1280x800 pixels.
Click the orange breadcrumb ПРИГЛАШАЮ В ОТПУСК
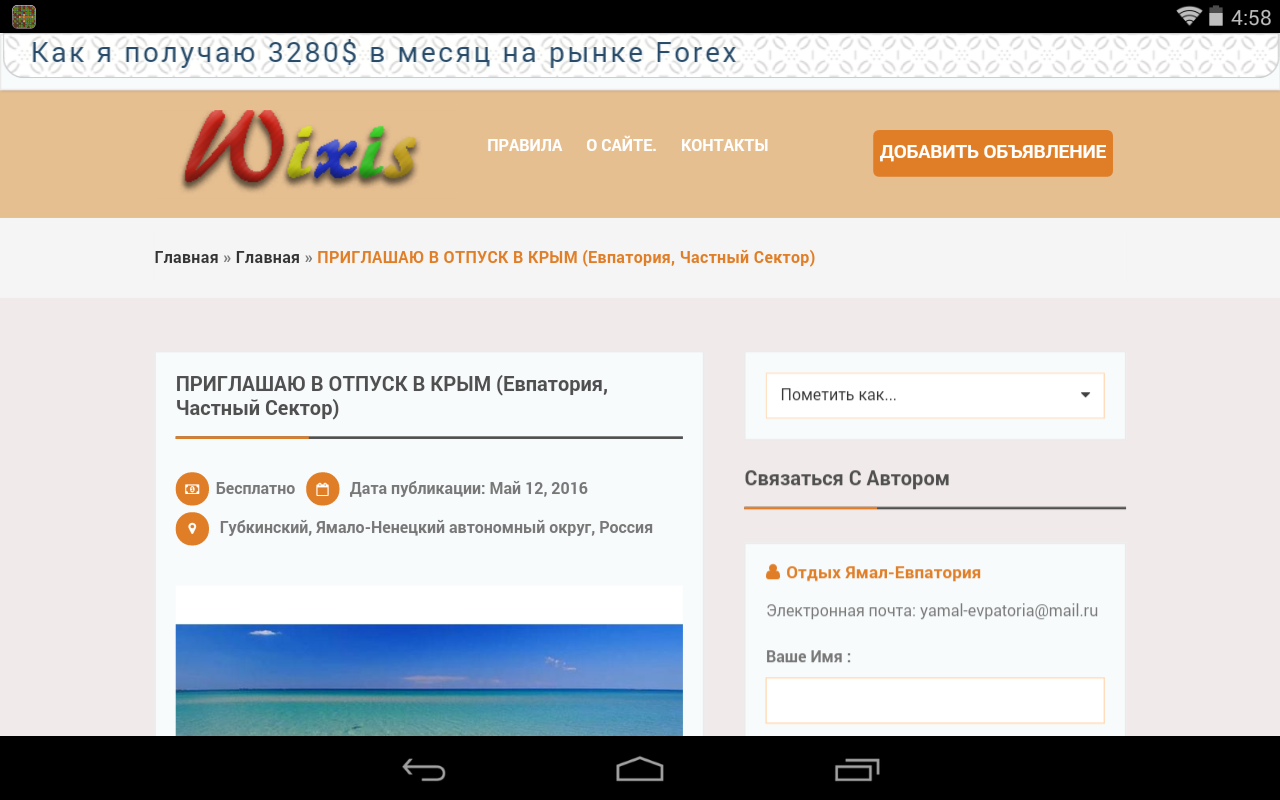566,258
